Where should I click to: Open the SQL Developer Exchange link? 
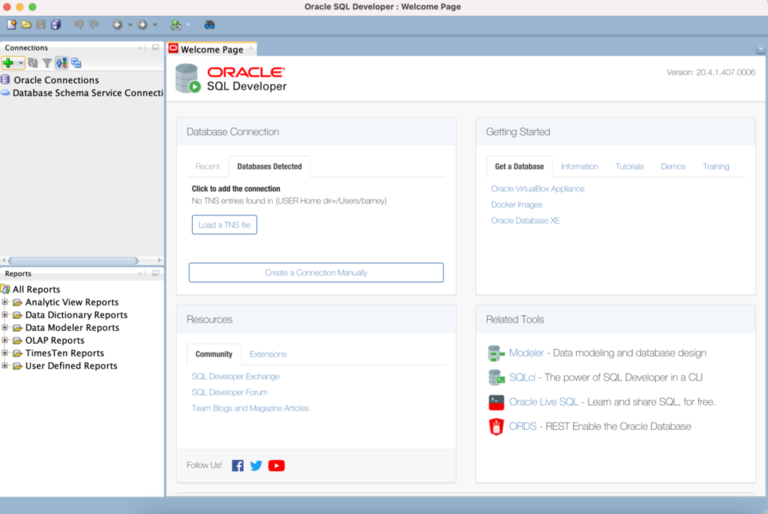click(235, 376)
